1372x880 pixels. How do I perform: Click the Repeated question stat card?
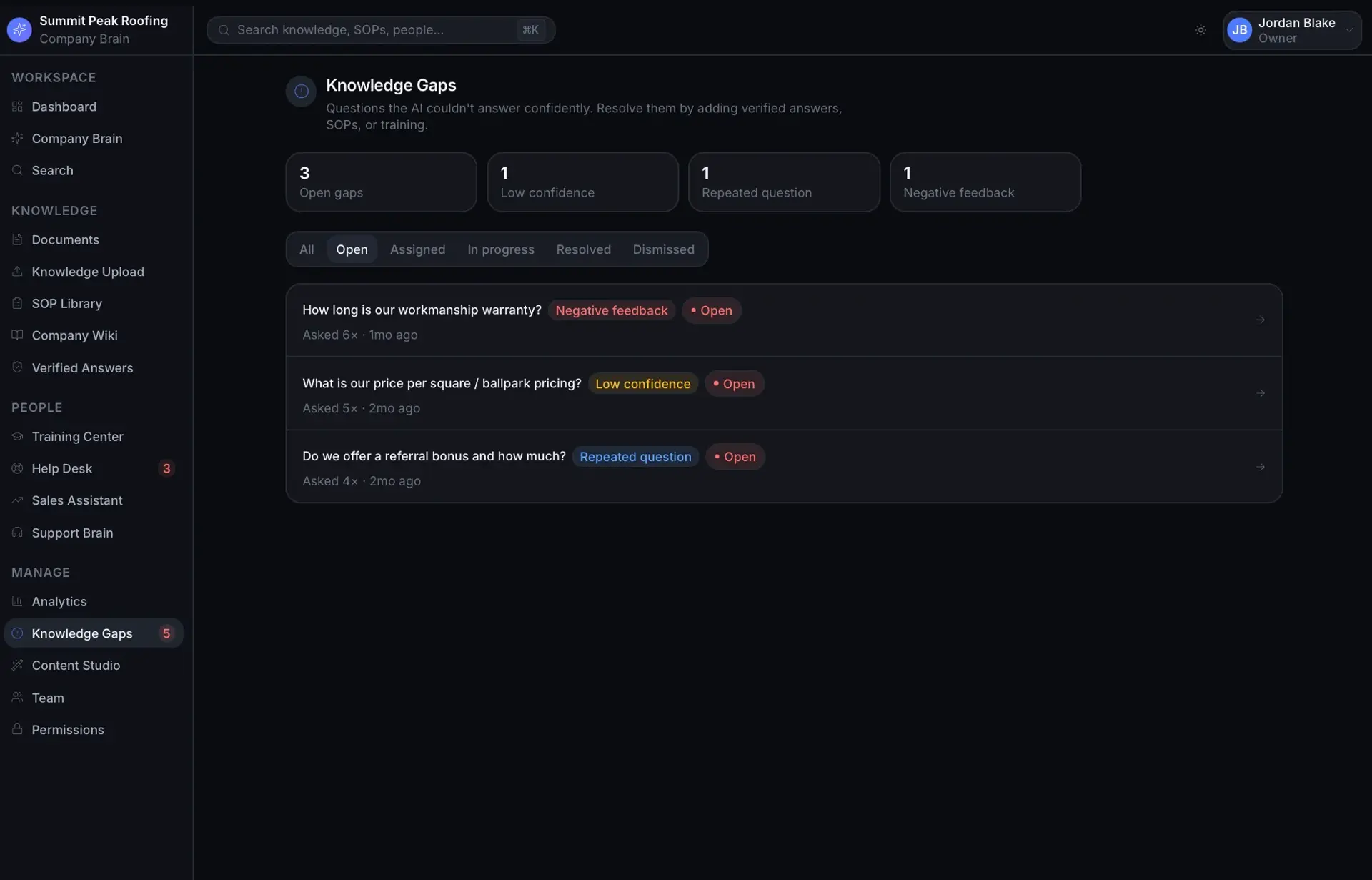click(x=784, y=182)
